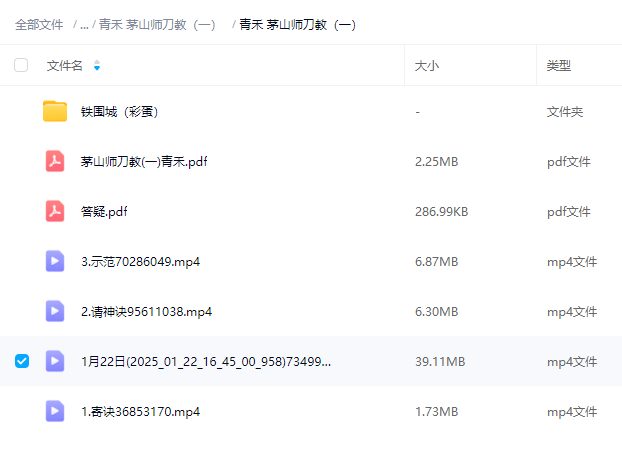The image size is (622, 475).
Task: Click the 类型 column header
Action: pos(558,66)
